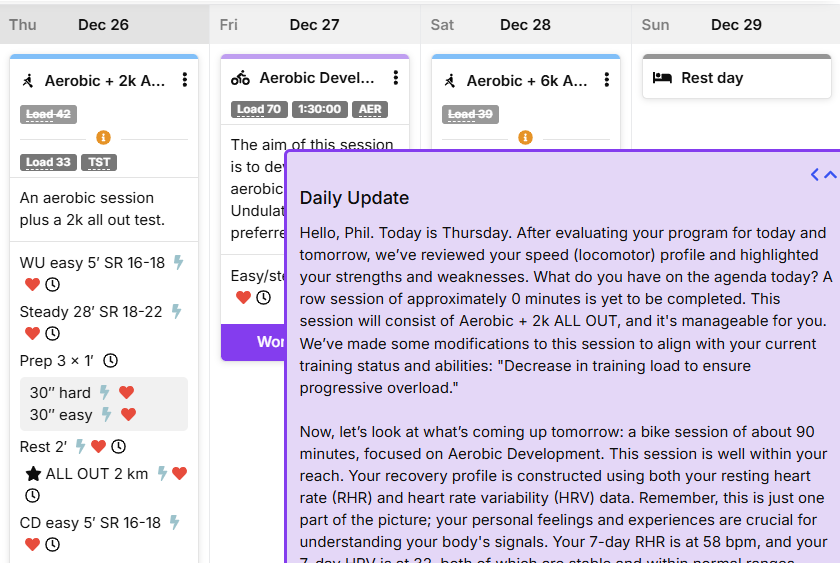
Task: Click the heart icon under WU easy 5'
Action: [33, 284]
